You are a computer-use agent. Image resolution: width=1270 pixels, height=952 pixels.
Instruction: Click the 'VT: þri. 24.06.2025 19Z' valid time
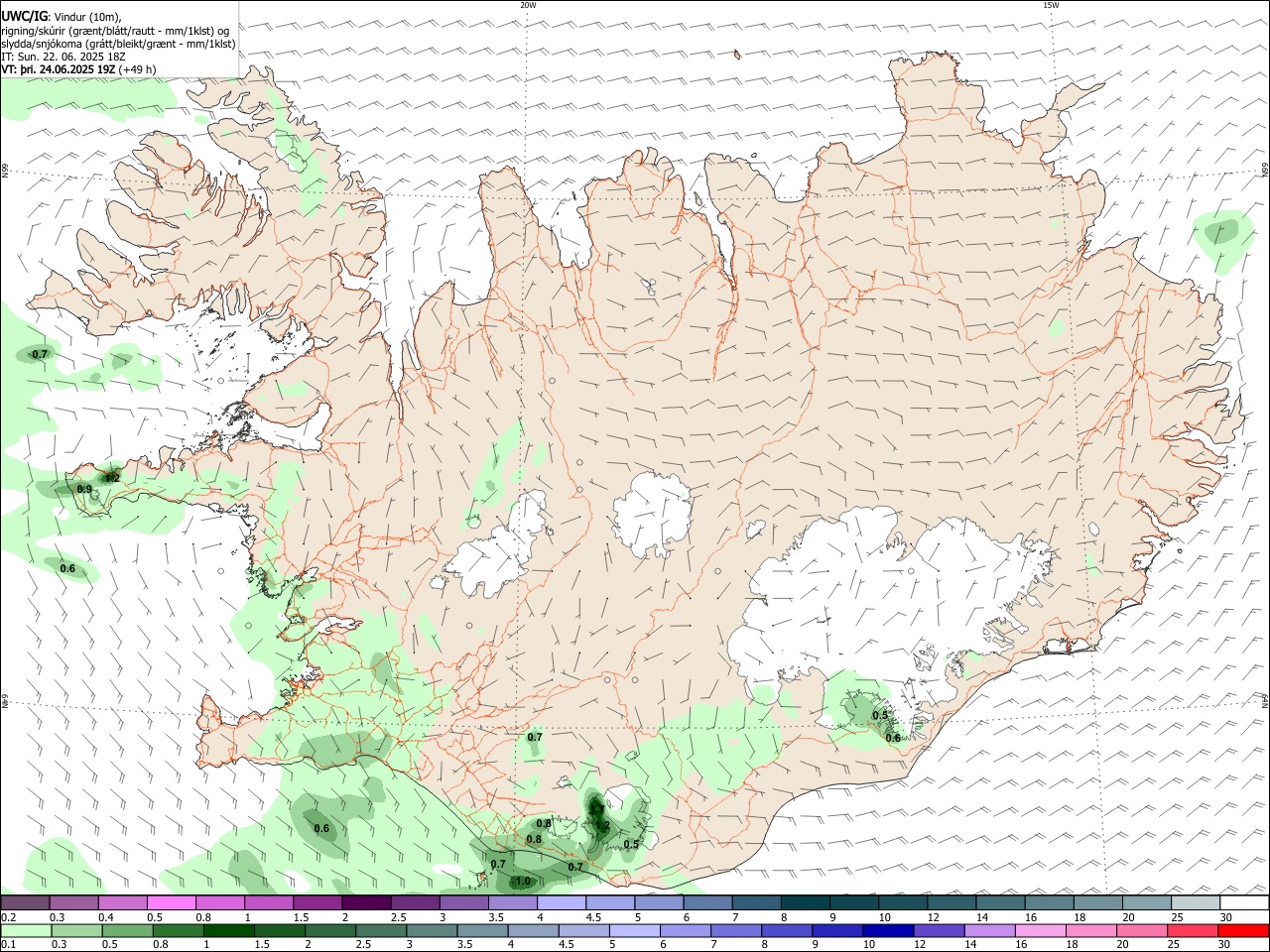(x=59, y=69)
